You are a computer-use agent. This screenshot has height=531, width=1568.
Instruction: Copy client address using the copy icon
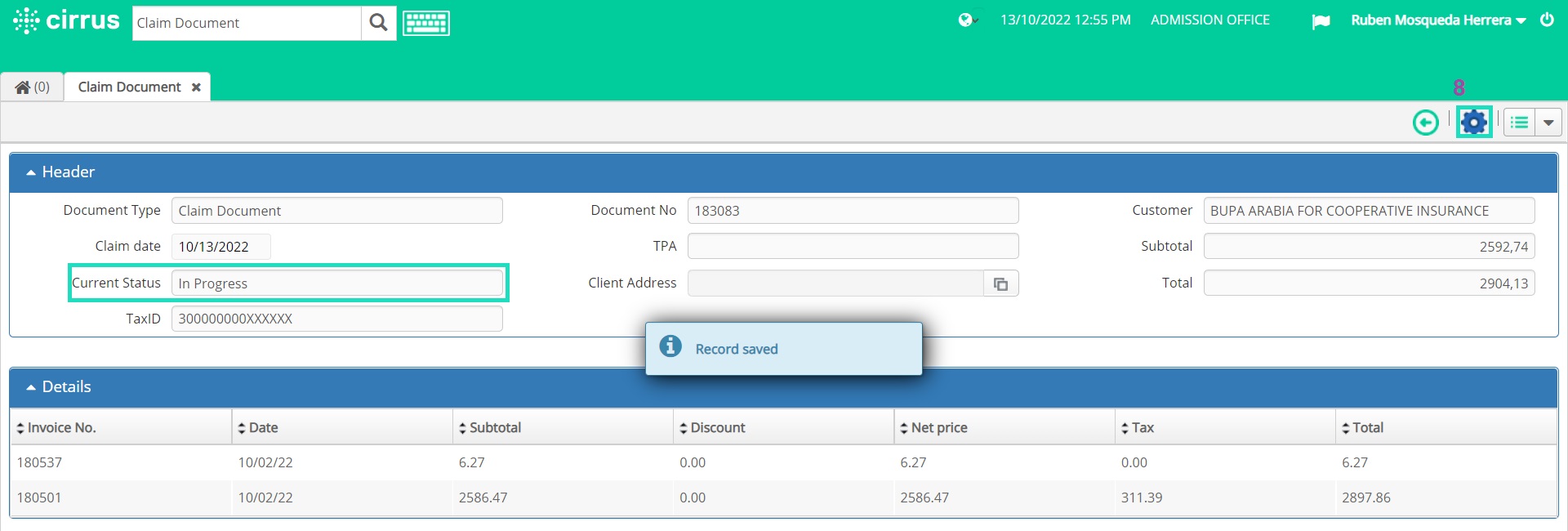click(1000, 283)
